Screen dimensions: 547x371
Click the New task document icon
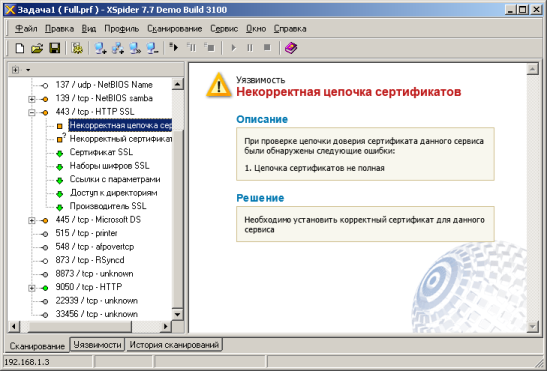tap(20, 48)
